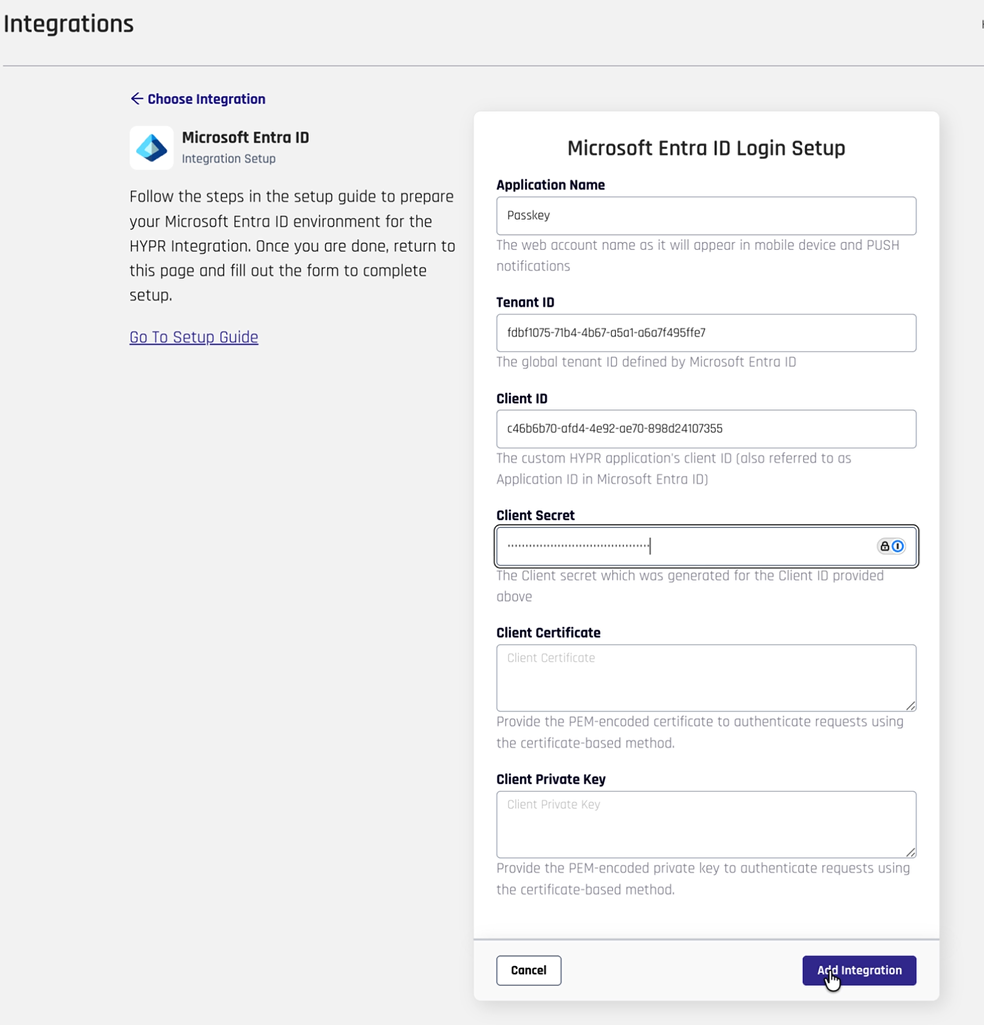This screenshot has width=984, height=1025.
Task: Click the Integrations page heading
Action: 69,24
